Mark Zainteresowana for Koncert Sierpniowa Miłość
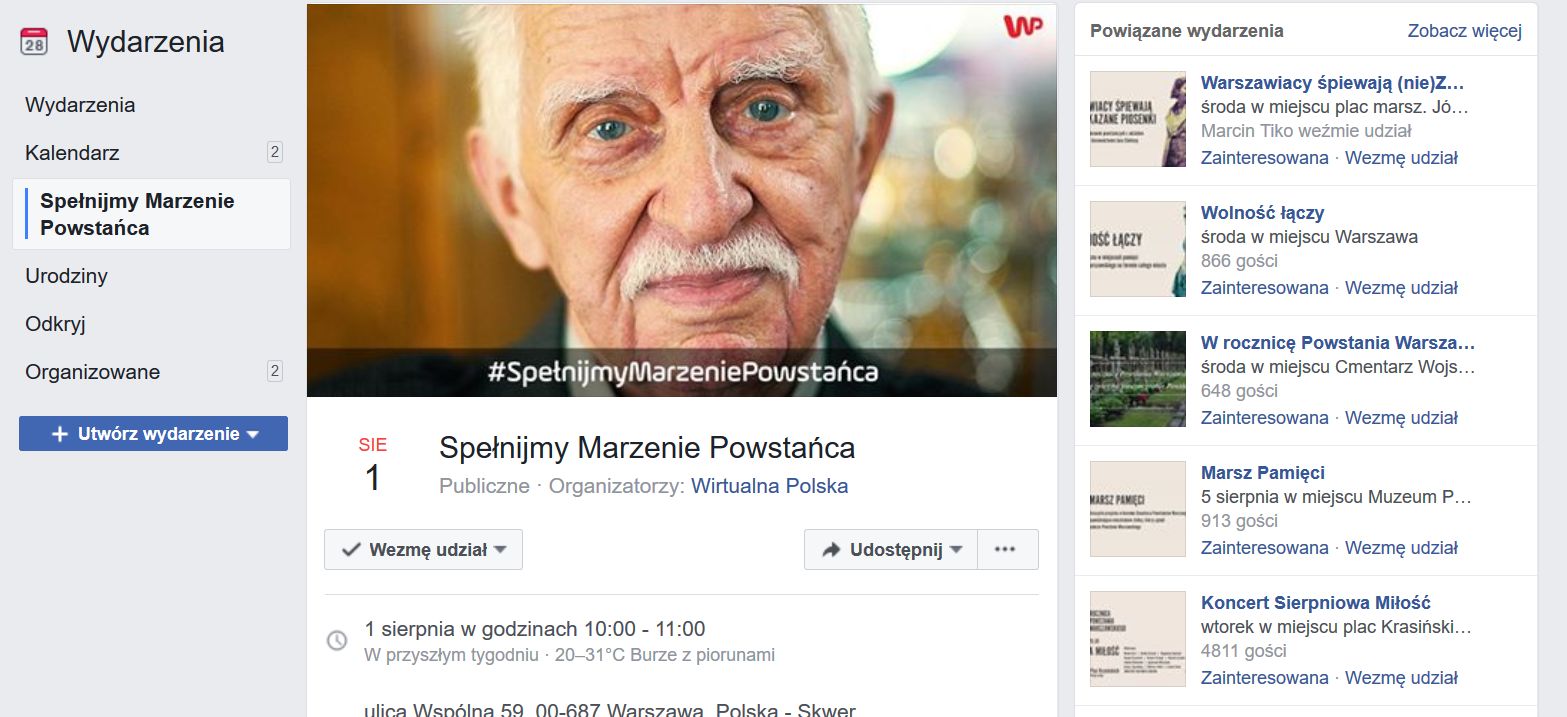This screenshot has width=1567, height=717. point(1264,678)
